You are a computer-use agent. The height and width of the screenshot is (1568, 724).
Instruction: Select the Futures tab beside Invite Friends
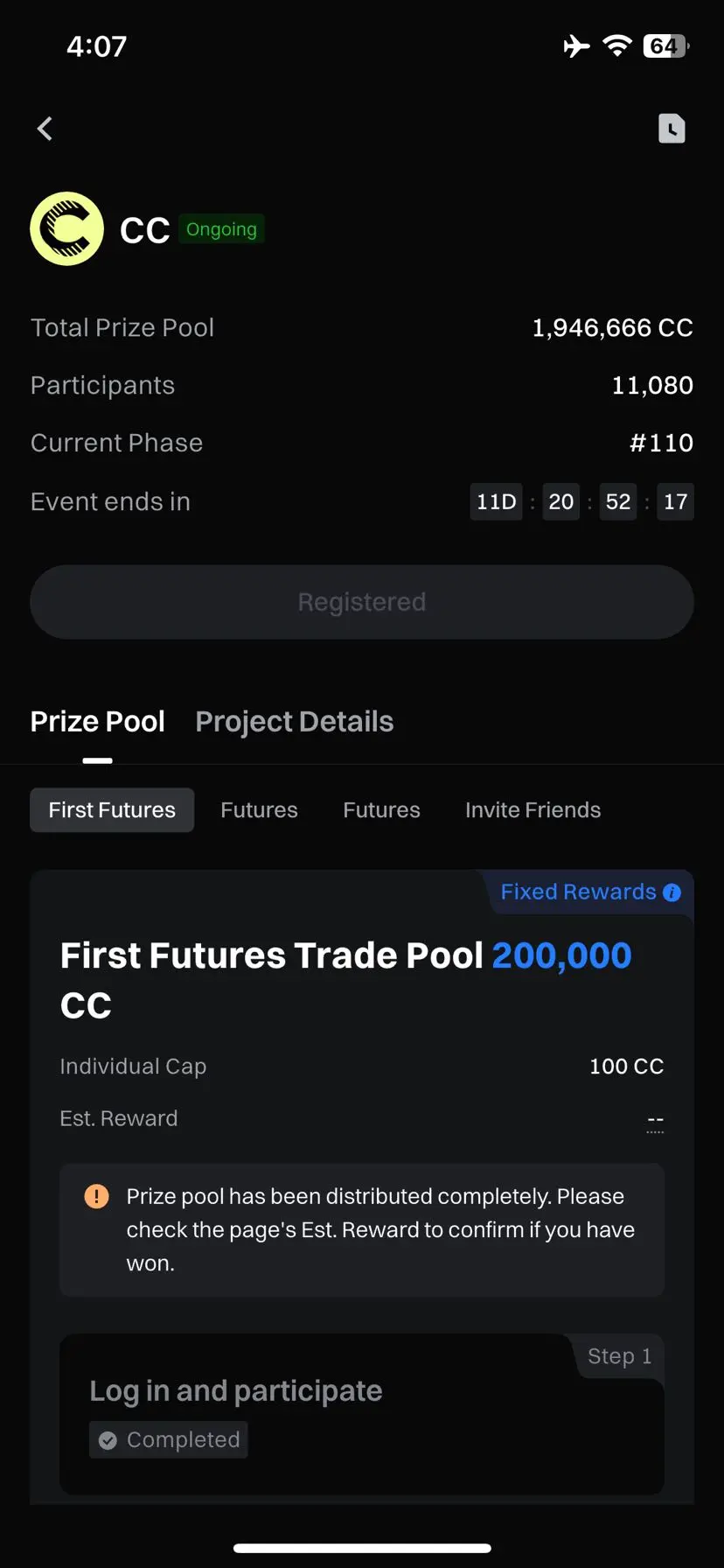pyautogui.click(x=381, y=810)
